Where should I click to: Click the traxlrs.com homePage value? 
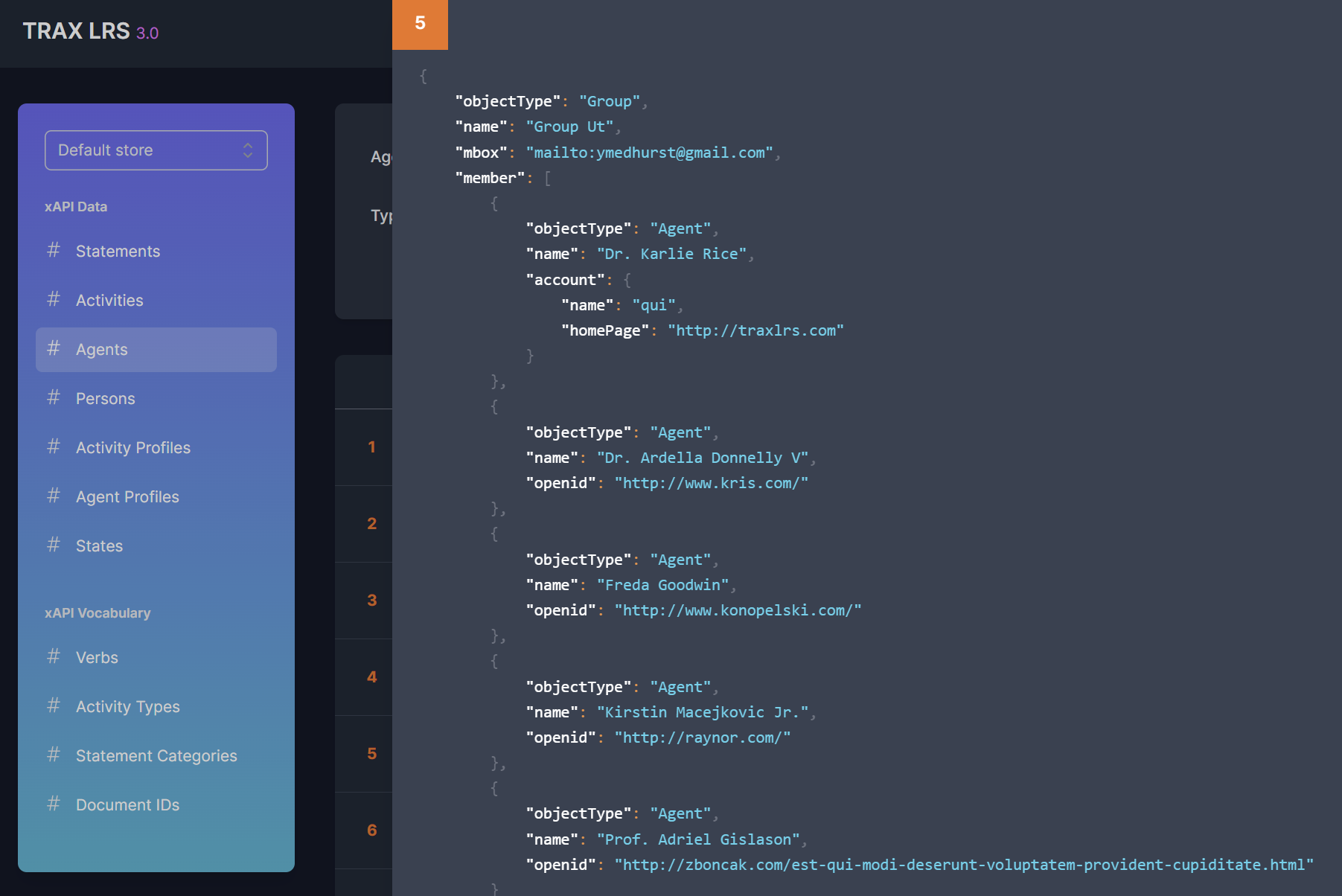[x=755, y=330]
